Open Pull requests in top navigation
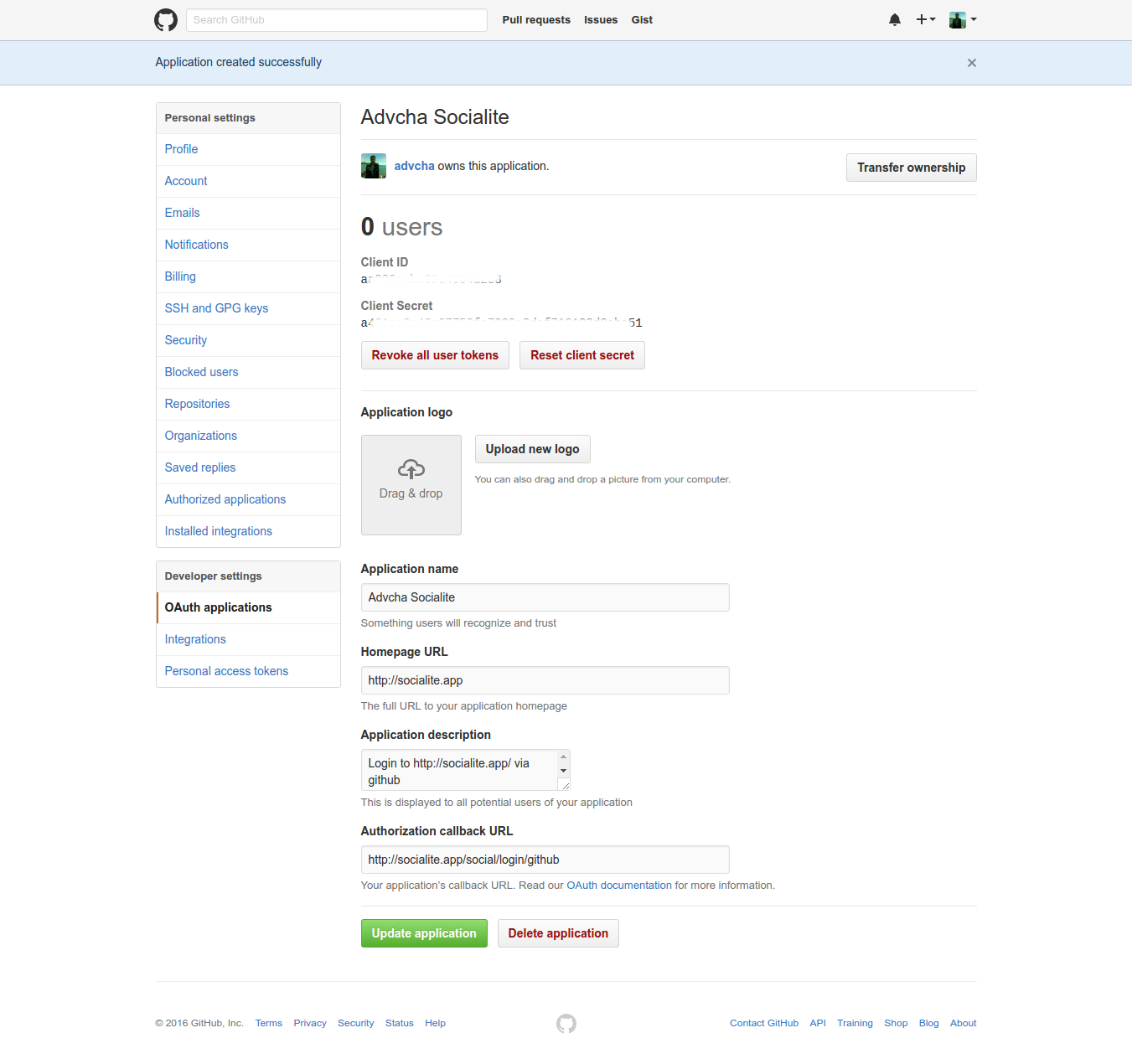The image size is (1132, 1064). [536, 20]
